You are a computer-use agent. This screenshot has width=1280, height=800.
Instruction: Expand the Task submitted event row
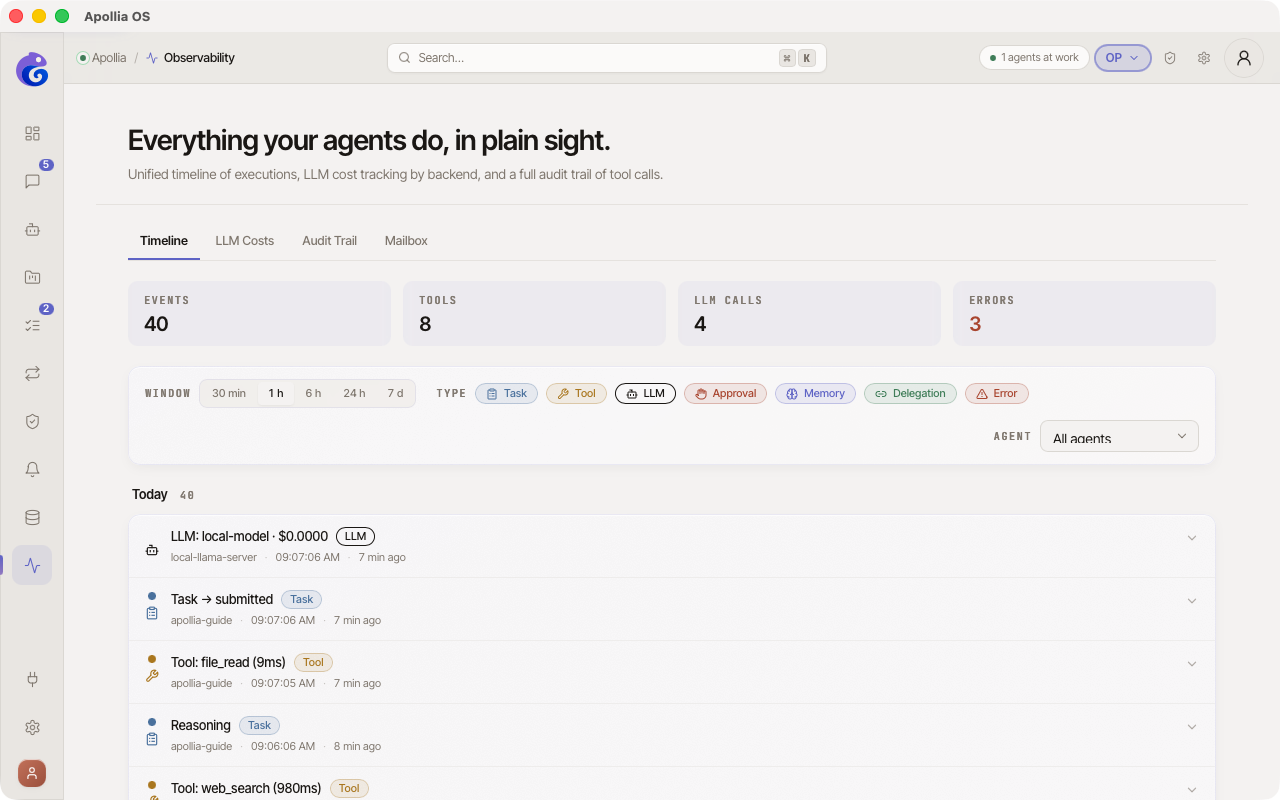coord(1192,601)
